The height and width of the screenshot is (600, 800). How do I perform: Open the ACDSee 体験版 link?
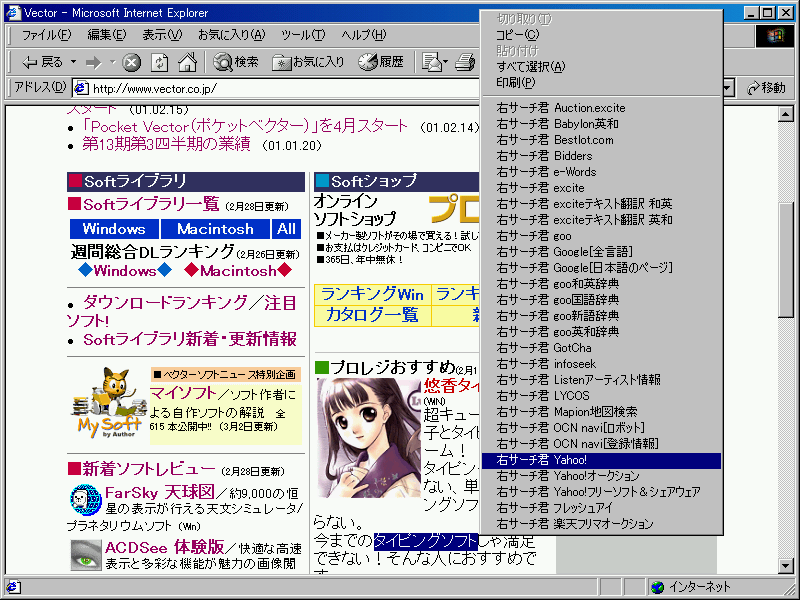point(164,547)
